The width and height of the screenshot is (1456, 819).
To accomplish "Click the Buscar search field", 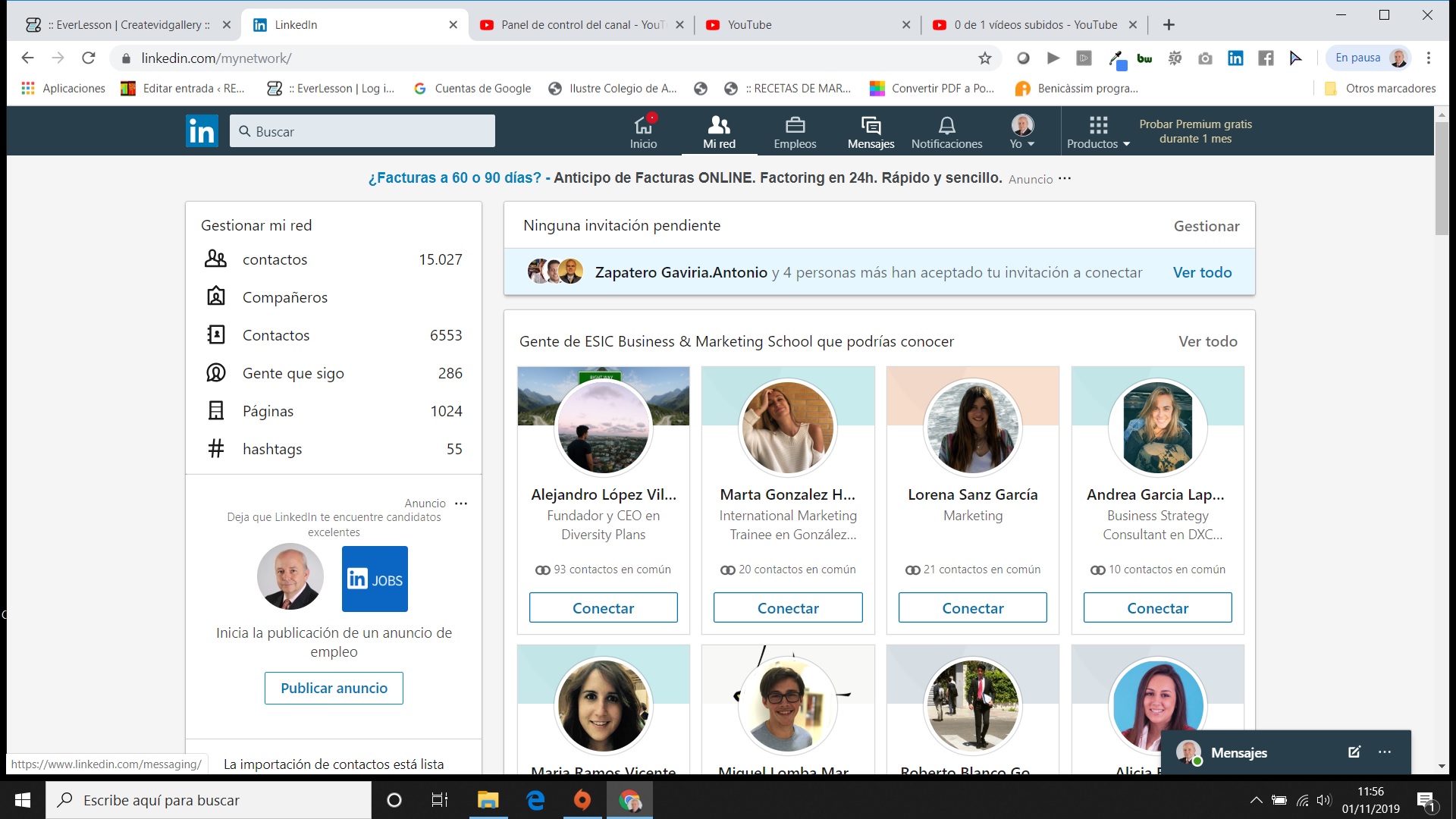I will [362, 131].
